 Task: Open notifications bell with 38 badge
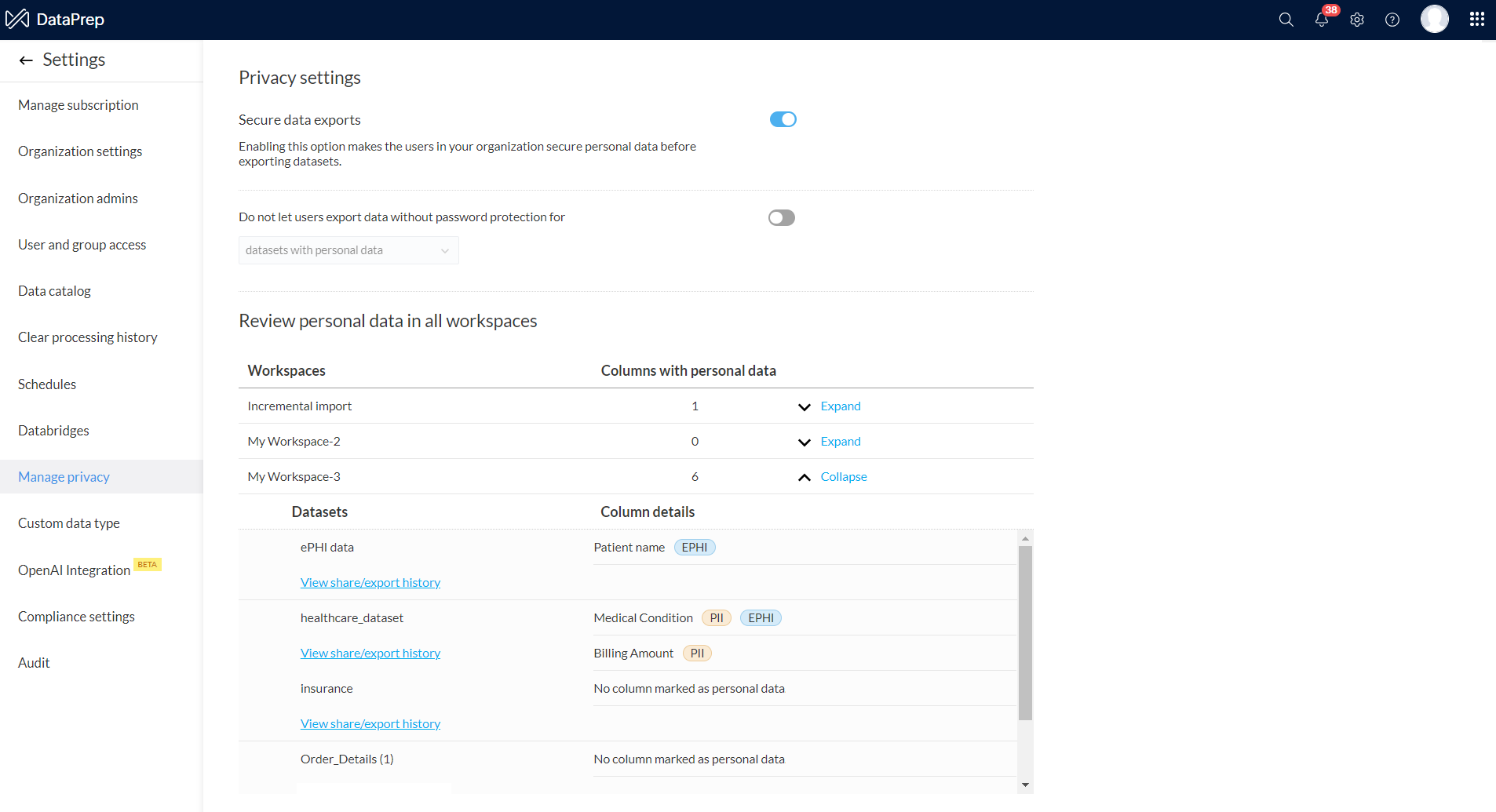click(x=1323, y=19)
